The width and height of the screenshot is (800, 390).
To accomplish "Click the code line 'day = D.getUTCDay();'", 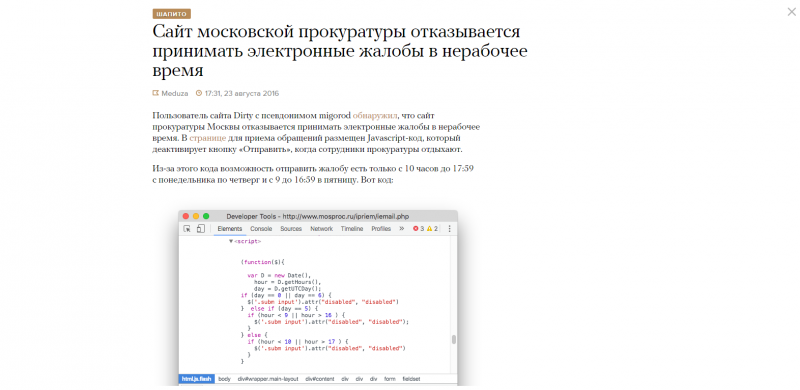I will [x=287, y=288].
